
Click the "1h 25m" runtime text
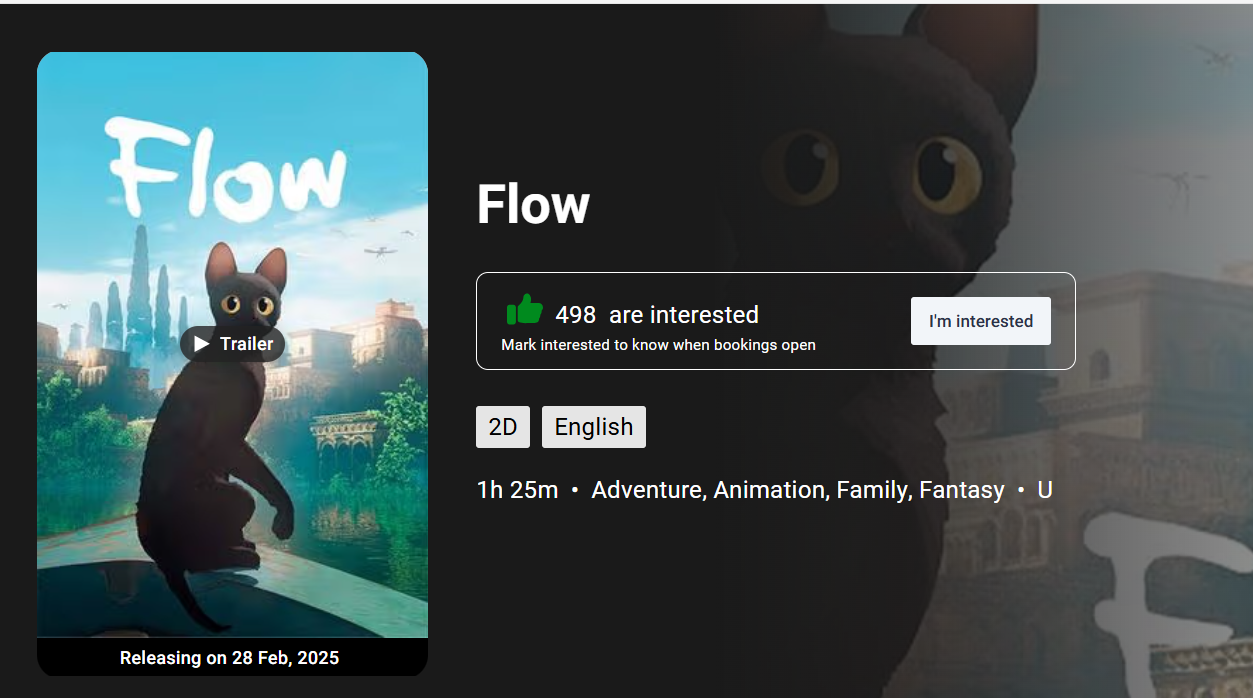pyautogui.click(x=516, y=490)
